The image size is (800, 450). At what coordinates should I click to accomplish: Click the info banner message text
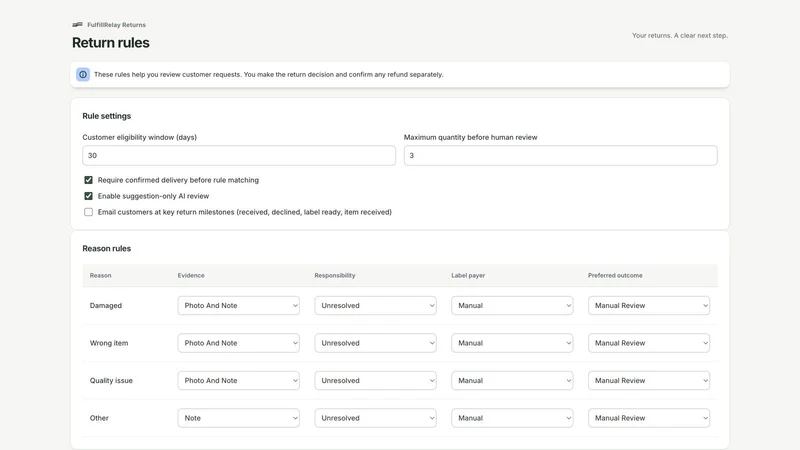268,74
